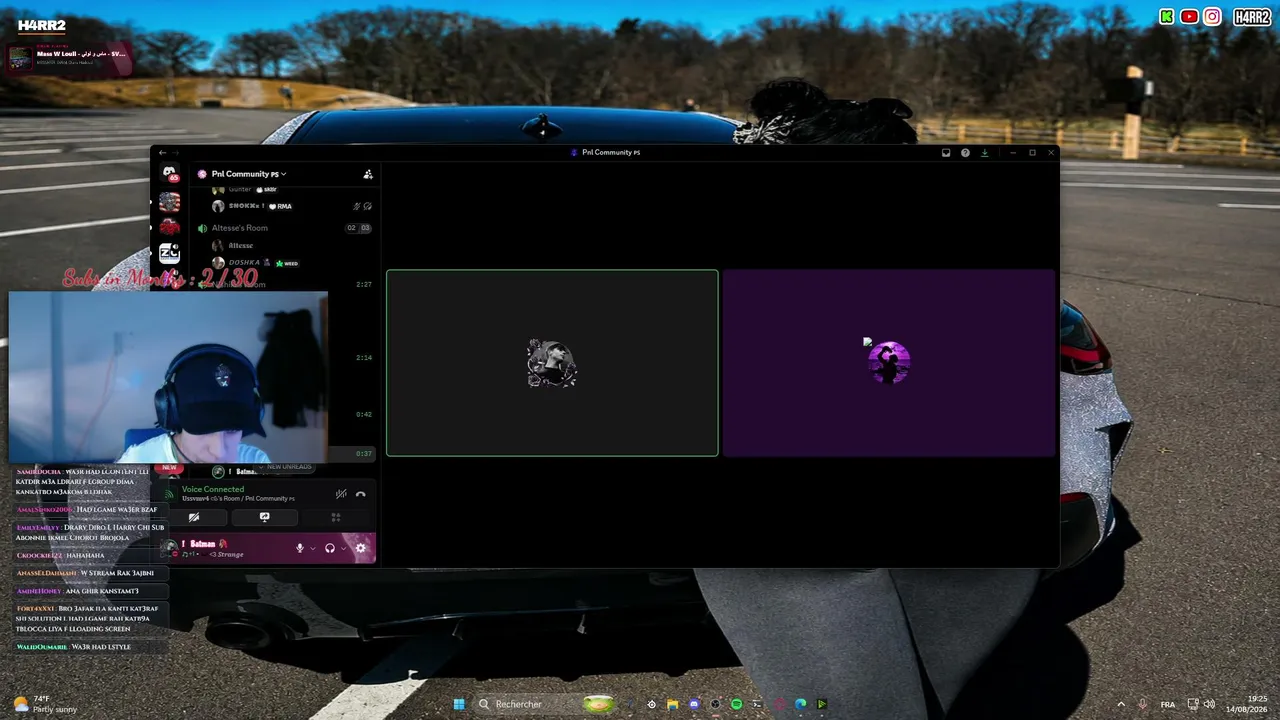Open Discord direct messages home icon
The width and height of the screenshot is (1280, 720).
pyautogui.click(x=169, y=173)
